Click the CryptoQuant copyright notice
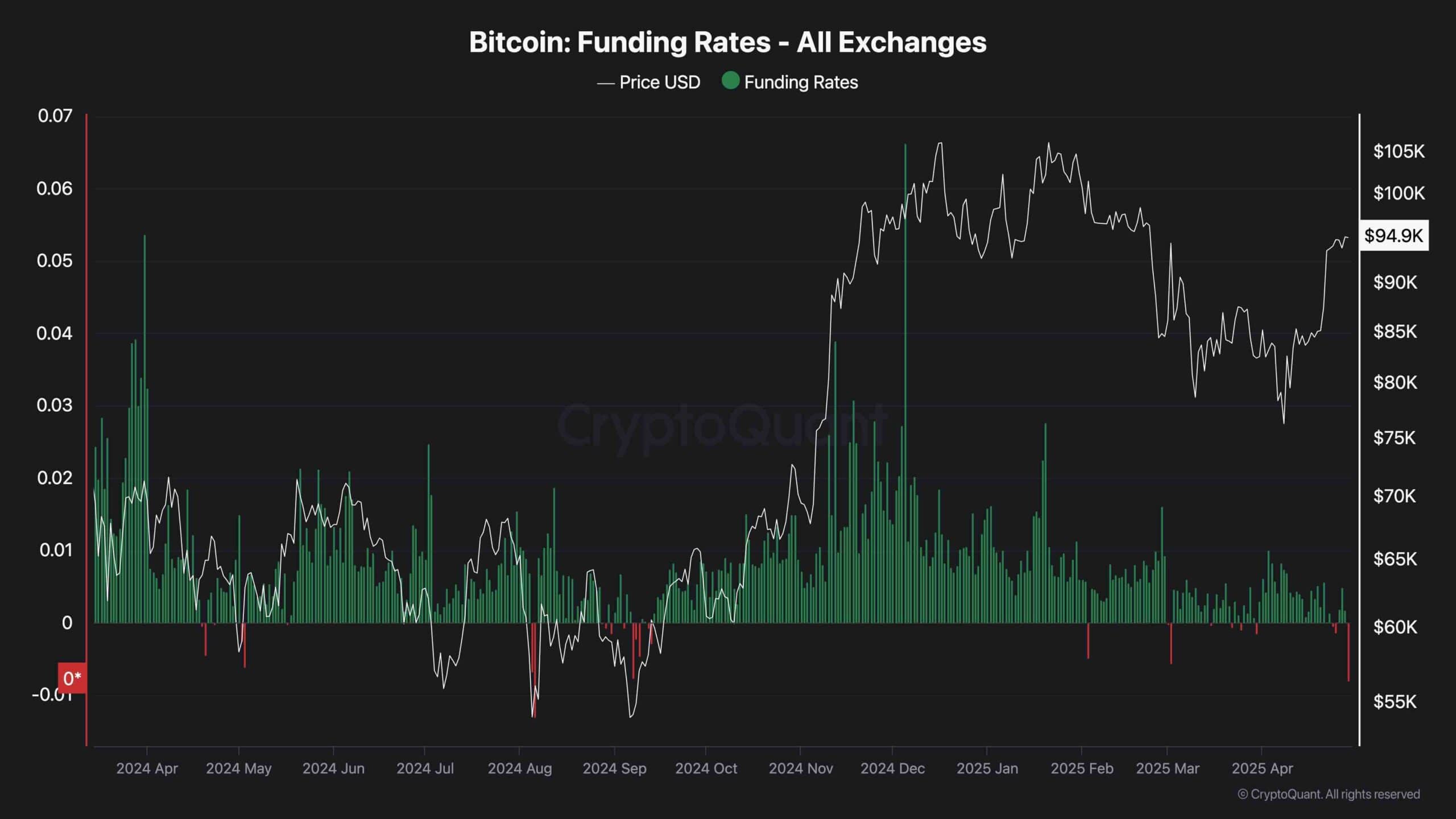Image resolution: width=1456 pixels, height=819 pixels. coord(1329,794)
